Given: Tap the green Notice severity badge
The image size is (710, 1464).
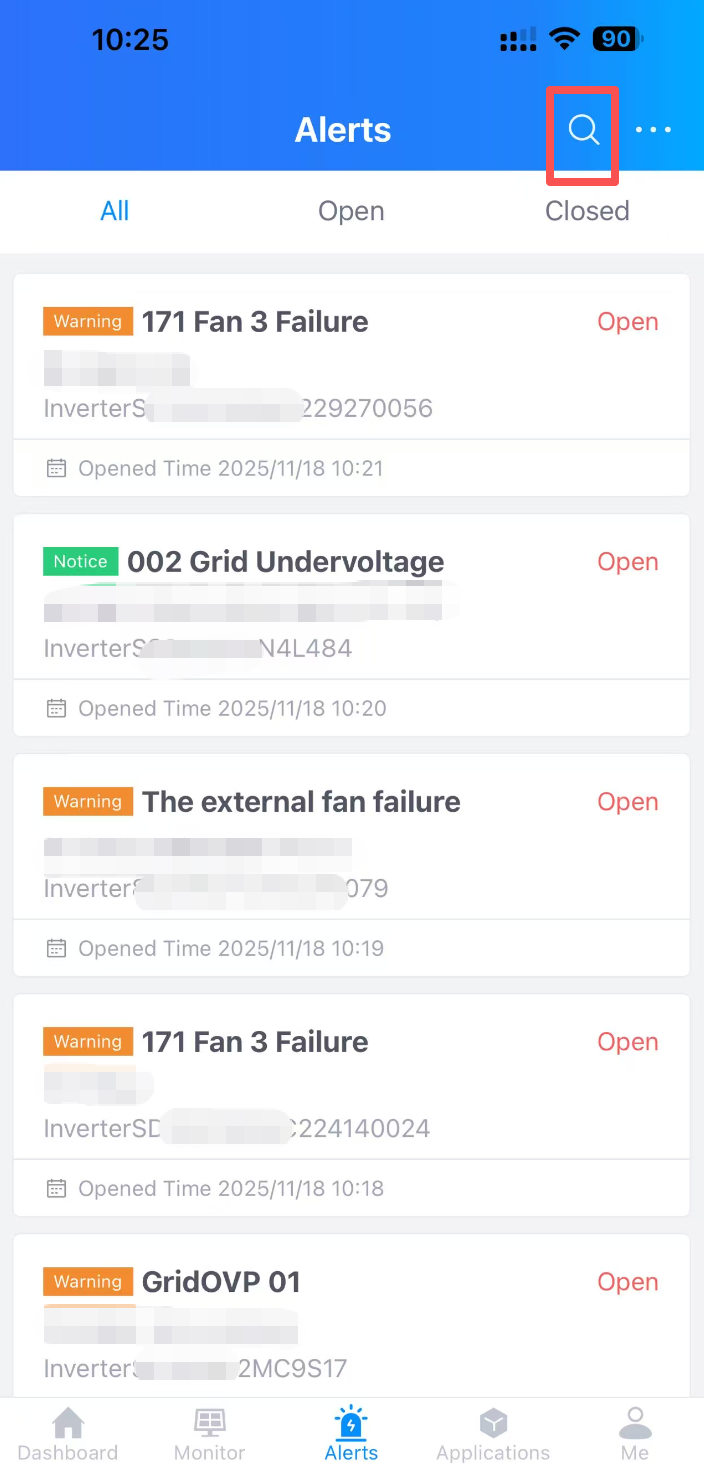Looking at the screenshot, I should coord(81,562).
